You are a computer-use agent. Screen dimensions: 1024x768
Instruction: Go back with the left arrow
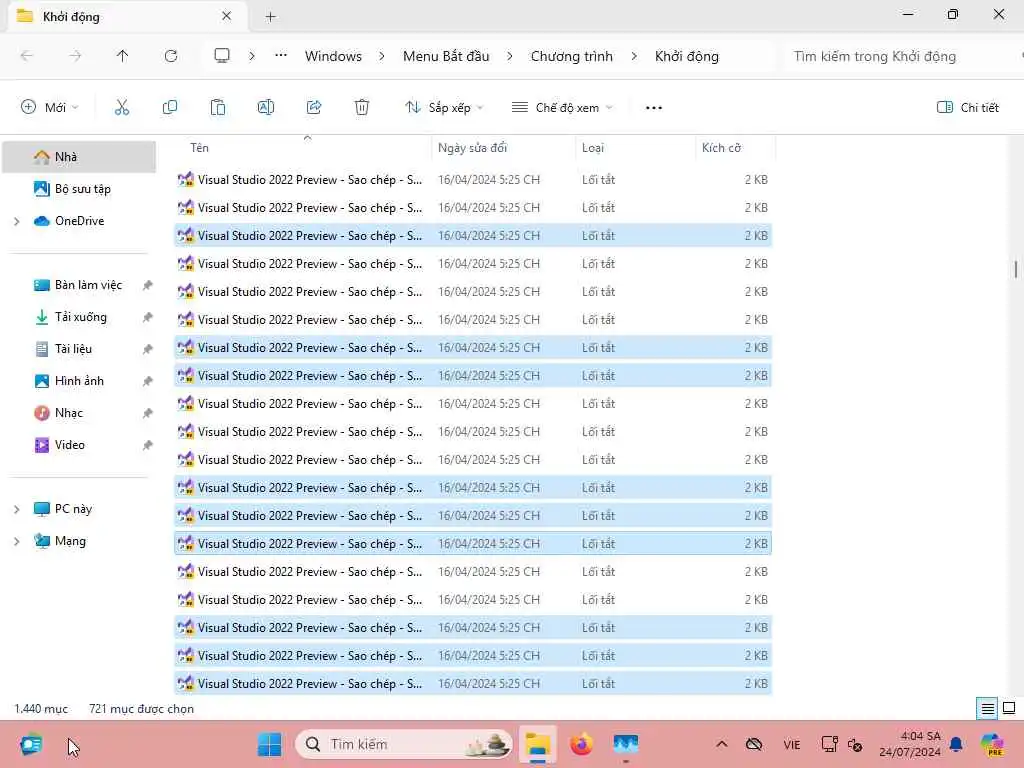click(x=27, y=56)
